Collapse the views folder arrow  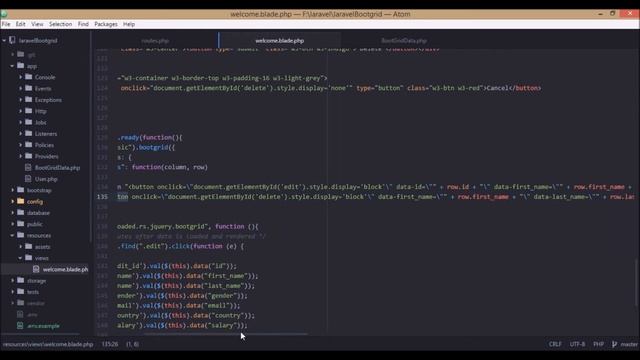tap(20, 258)
